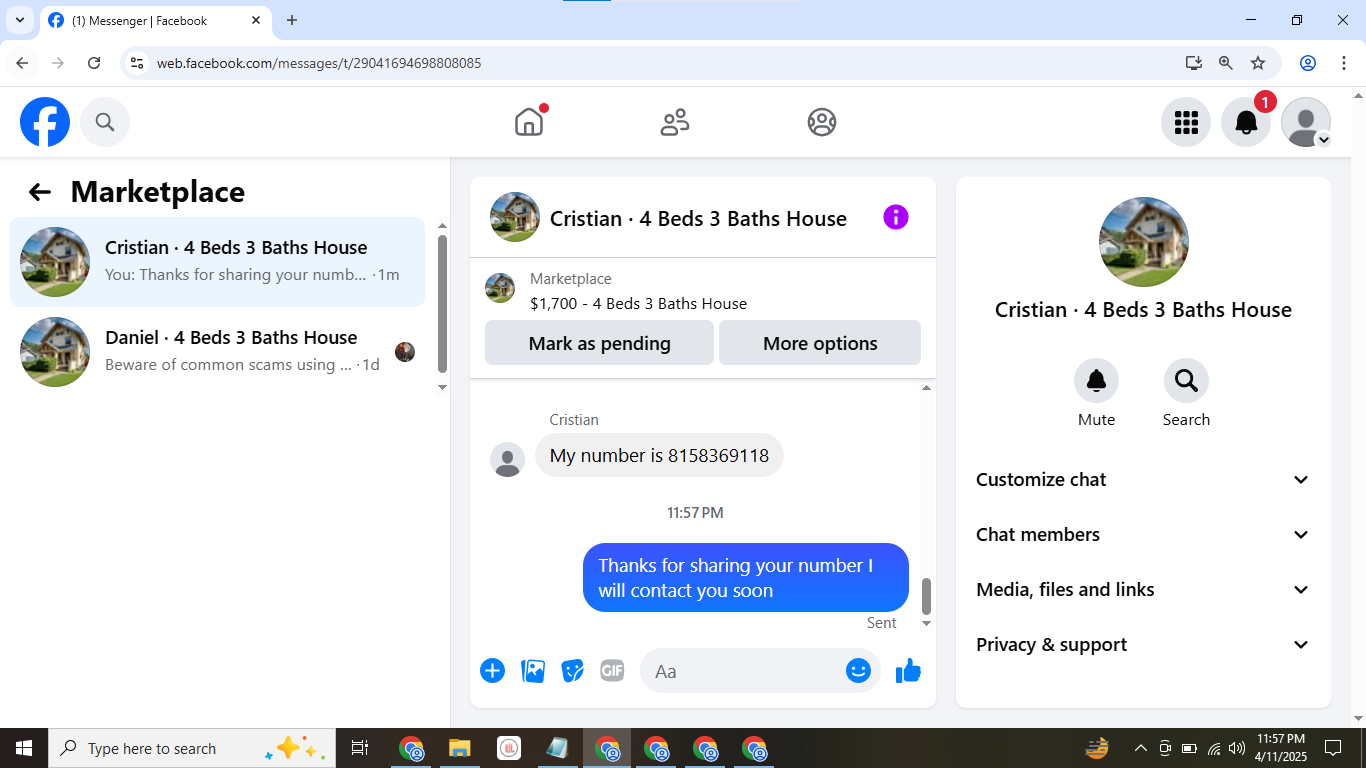Click the chat messages scrollbar thumb
Viewport: 1366px width, 768px height.
click(926, 596)
